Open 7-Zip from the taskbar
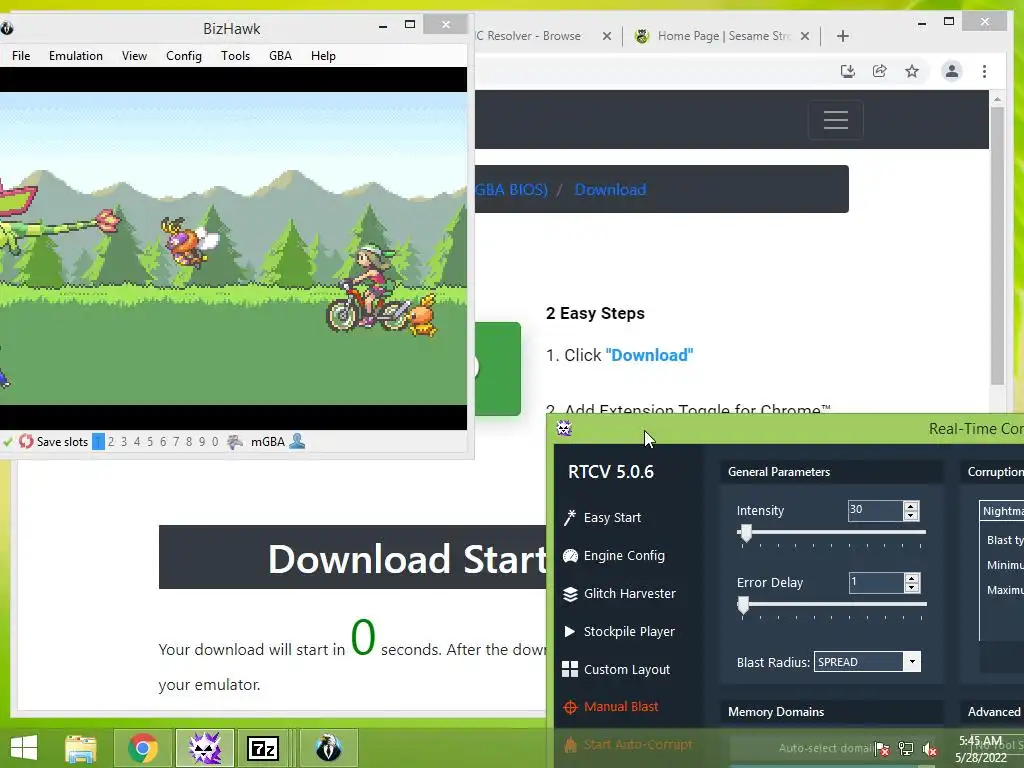This screenshot has height=768, width=1024. pyautogui.click(x=263, y=748)
